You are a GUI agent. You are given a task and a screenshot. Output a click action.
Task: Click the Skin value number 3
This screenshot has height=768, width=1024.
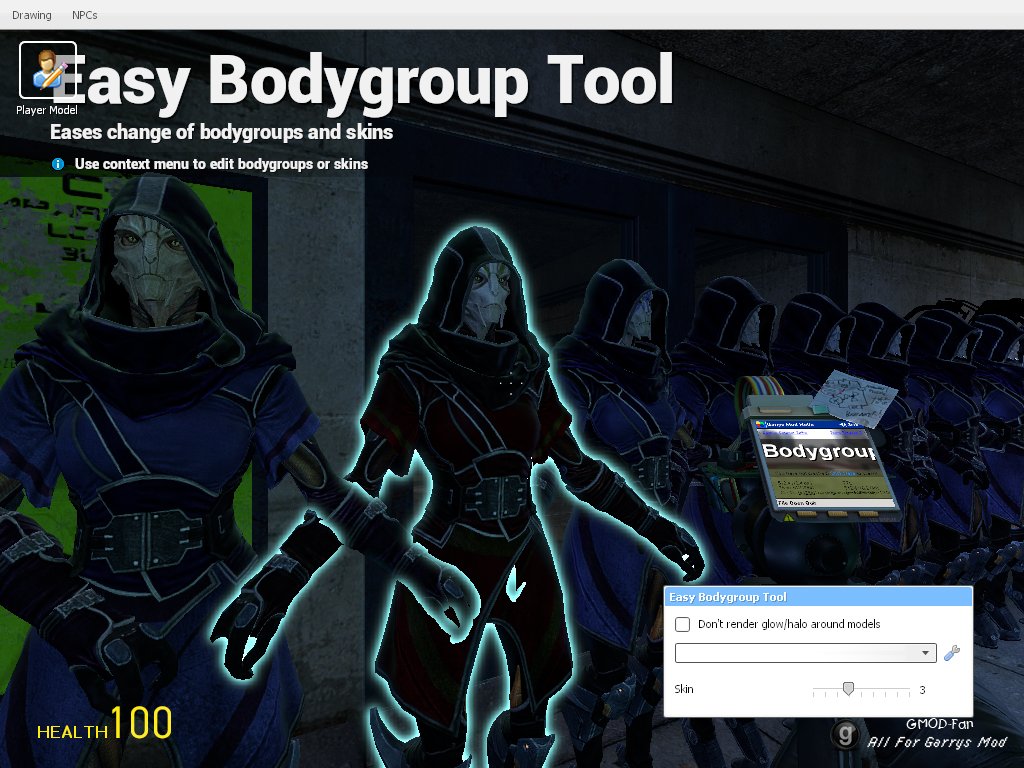pos(922,690)
